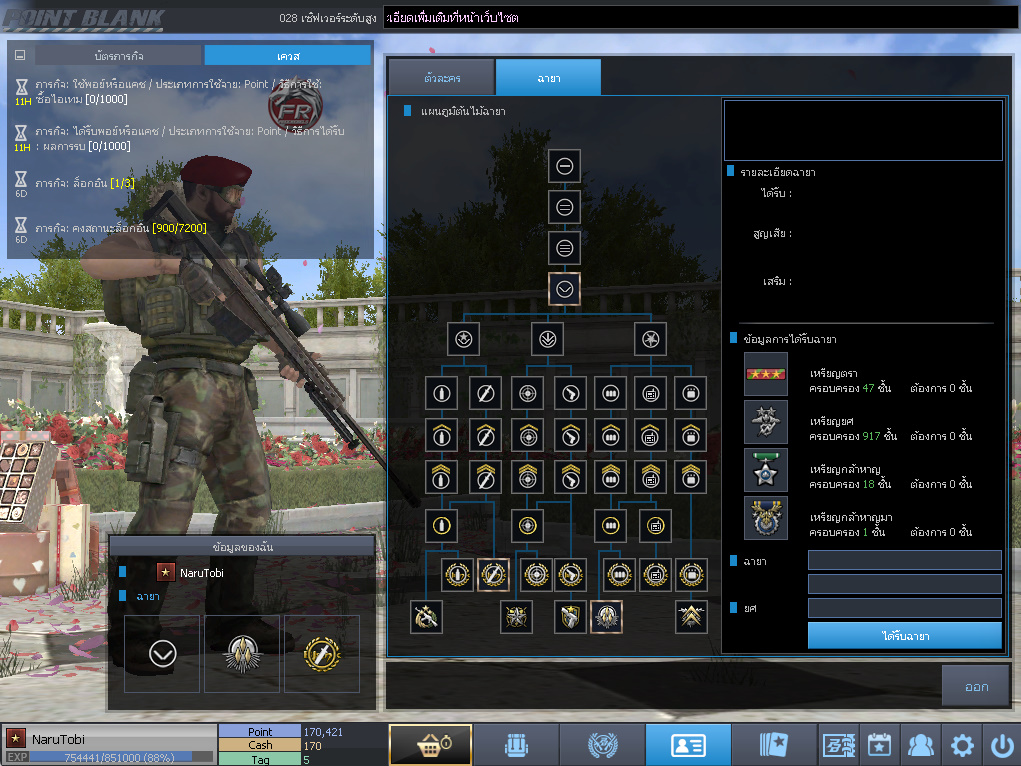Open the clan emblem button in bottom bar
1021x766 pixels.
point(602,745)
